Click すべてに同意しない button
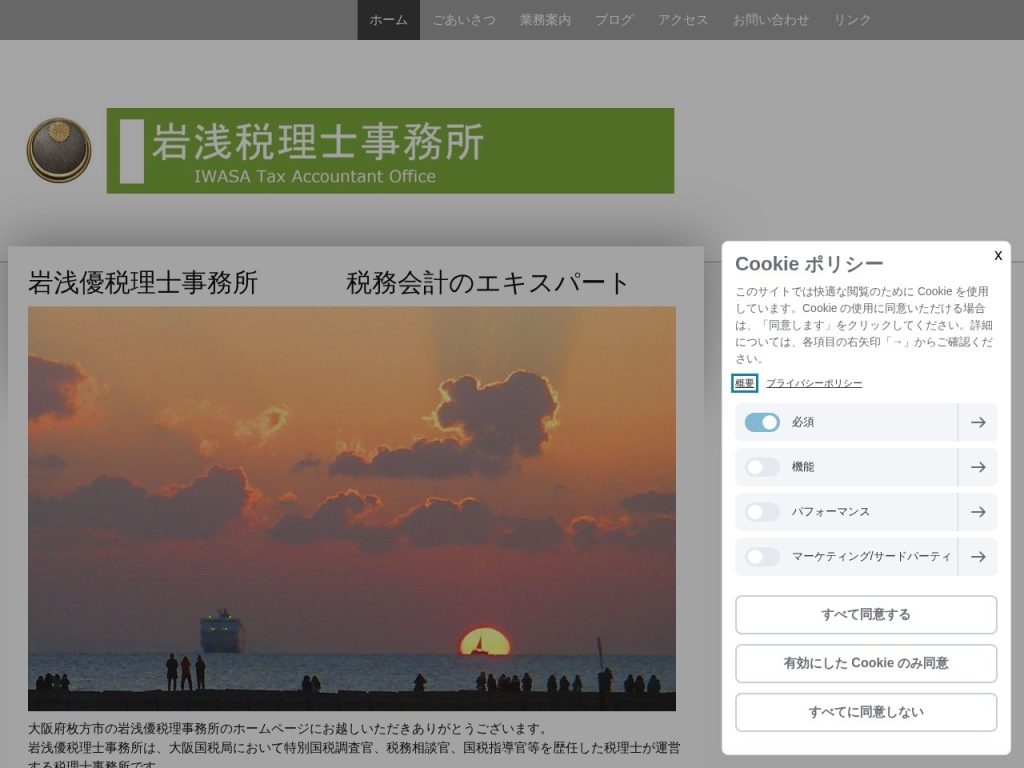The image size is (1024, 768). (x=866, y=712)
